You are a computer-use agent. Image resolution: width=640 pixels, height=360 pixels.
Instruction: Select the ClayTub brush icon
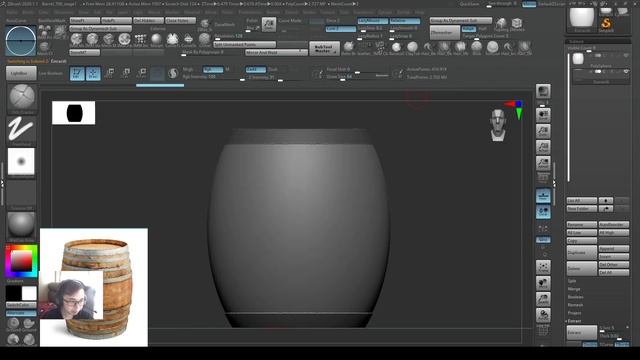coord(412,48)
